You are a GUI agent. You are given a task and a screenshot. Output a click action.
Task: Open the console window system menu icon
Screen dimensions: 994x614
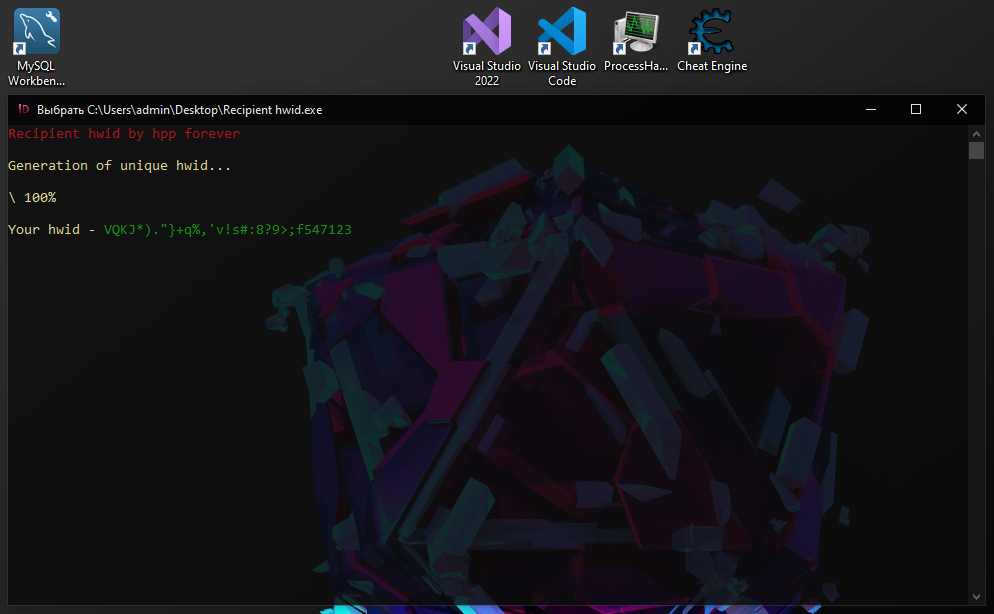pos(23,110)
